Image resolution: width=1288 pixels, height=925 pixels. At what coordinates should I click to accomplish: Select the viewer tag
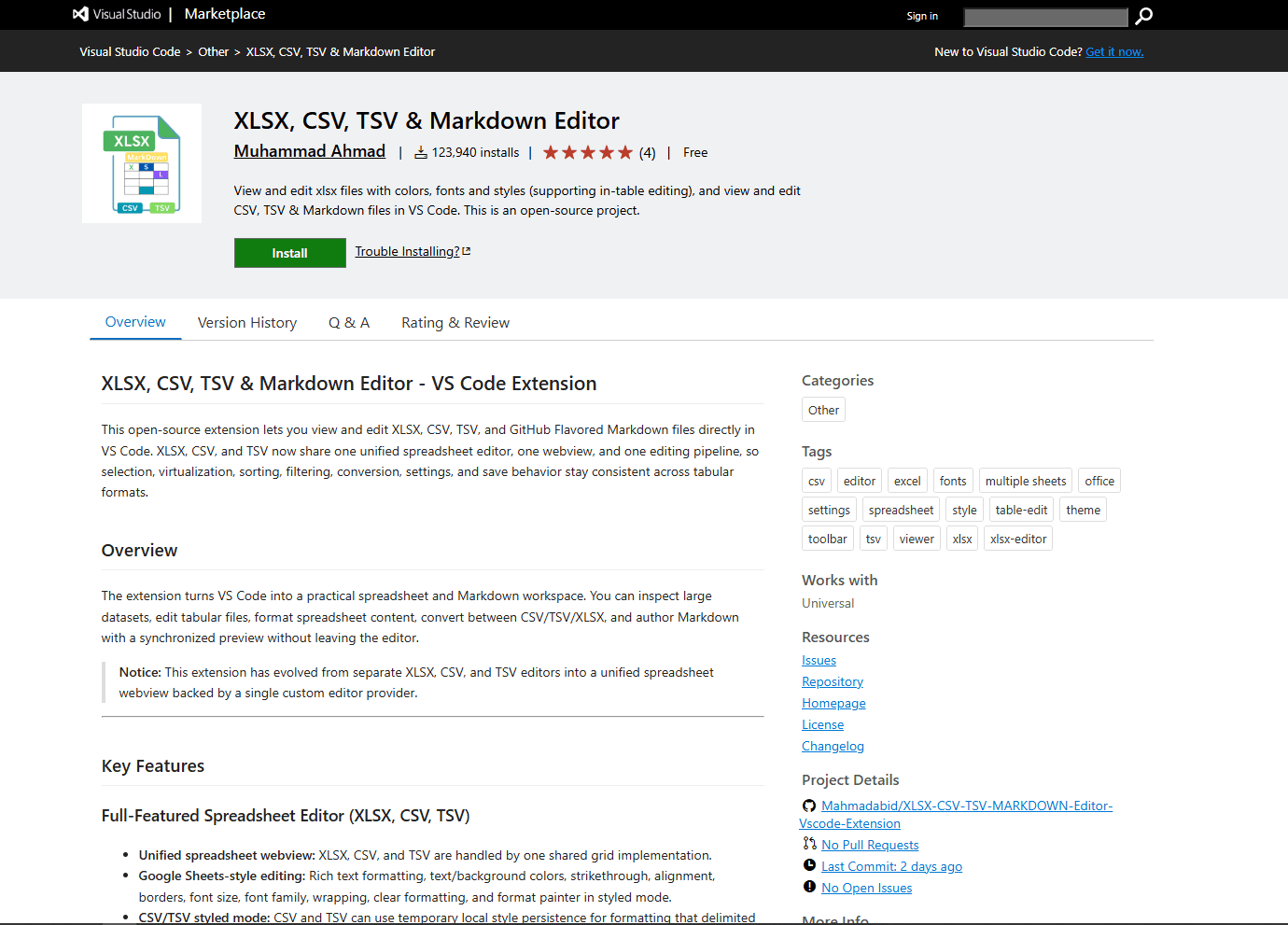[917, 539]
